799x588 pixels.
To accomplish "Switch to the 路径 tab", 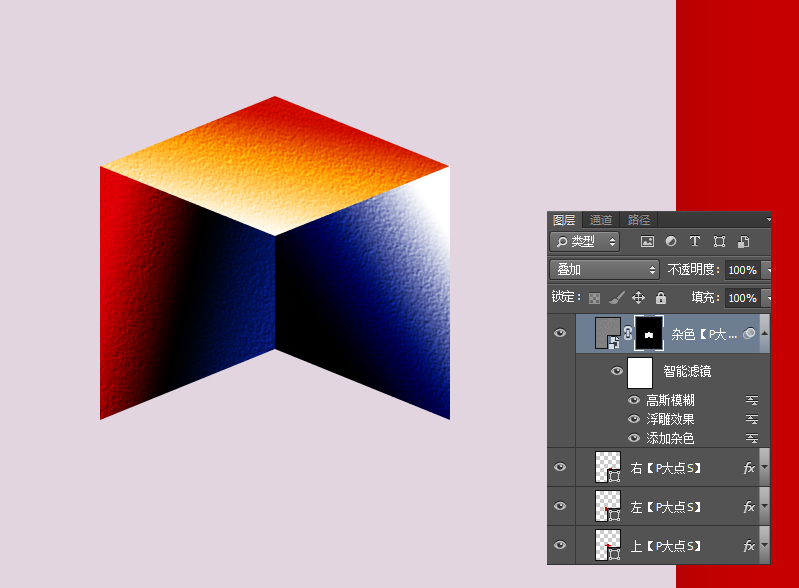I will tap(638, 220).
